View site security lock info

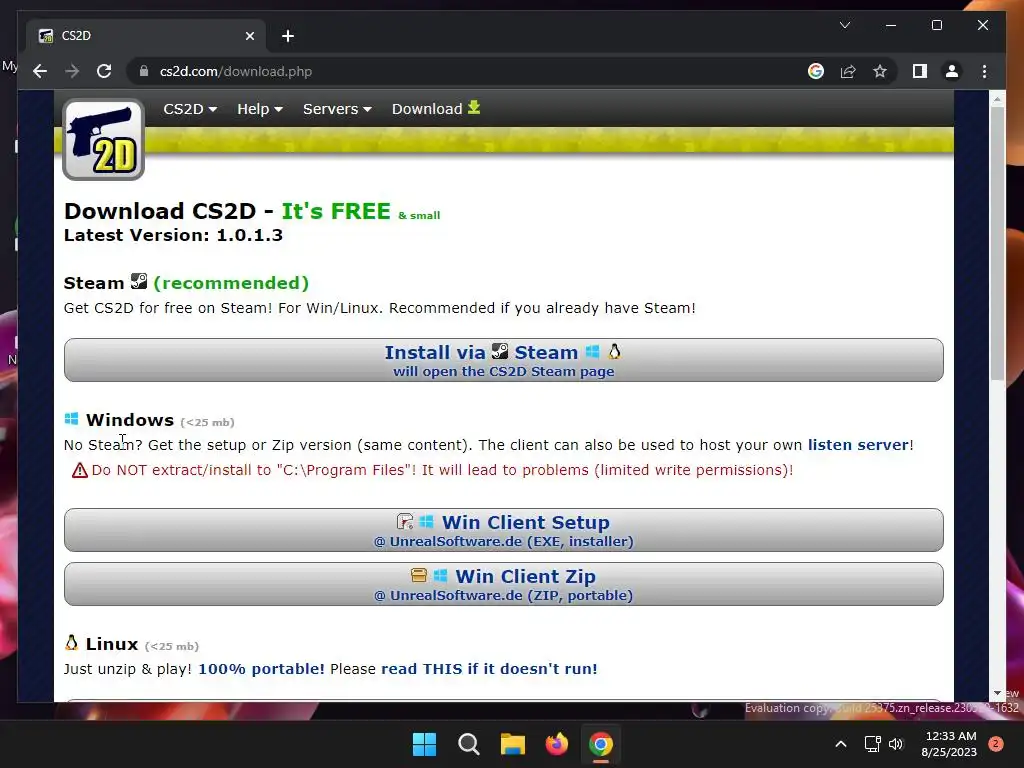(144, 71)
